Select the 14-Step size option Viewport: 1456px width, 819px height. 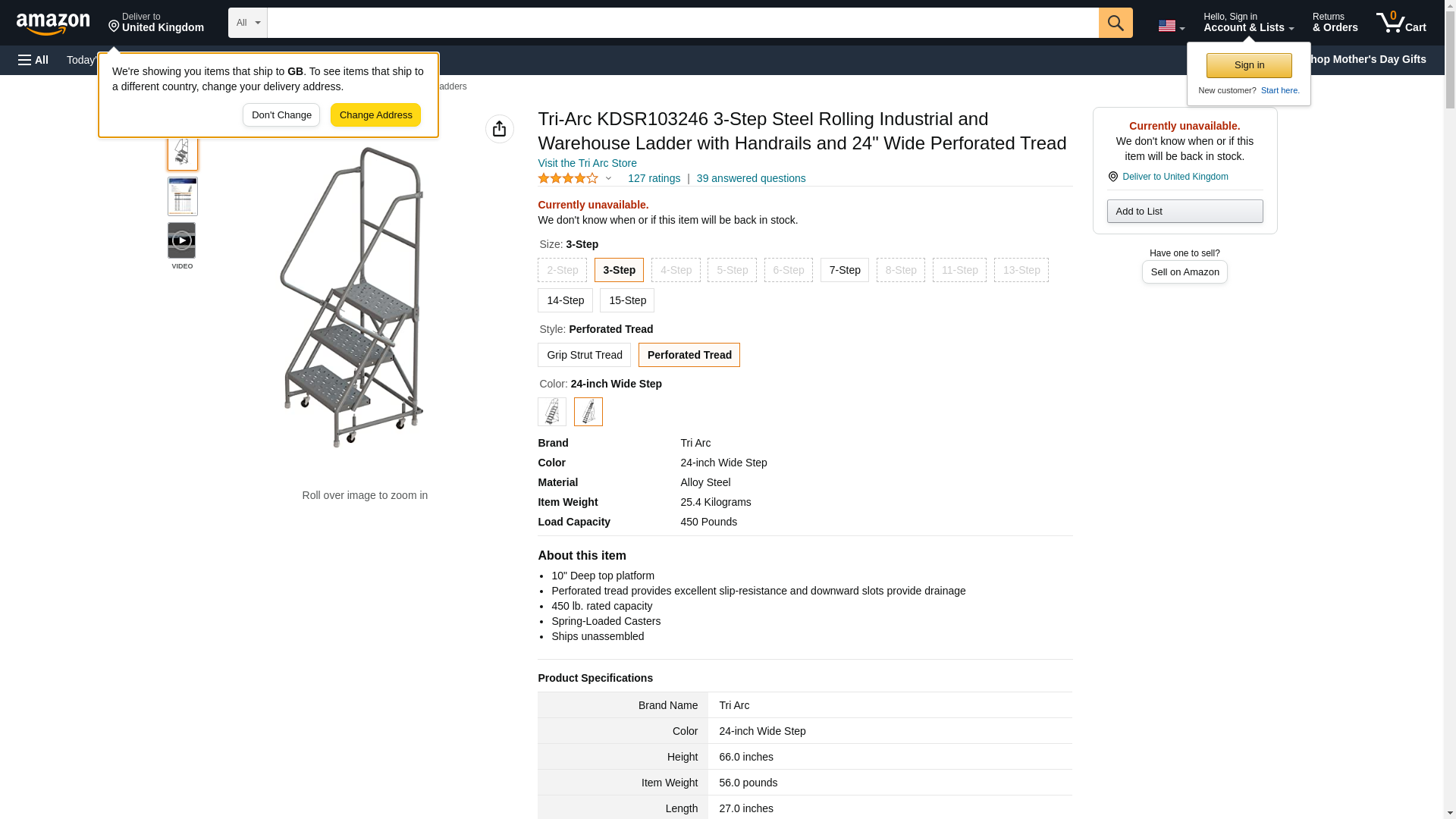click(x=565, y=300)
